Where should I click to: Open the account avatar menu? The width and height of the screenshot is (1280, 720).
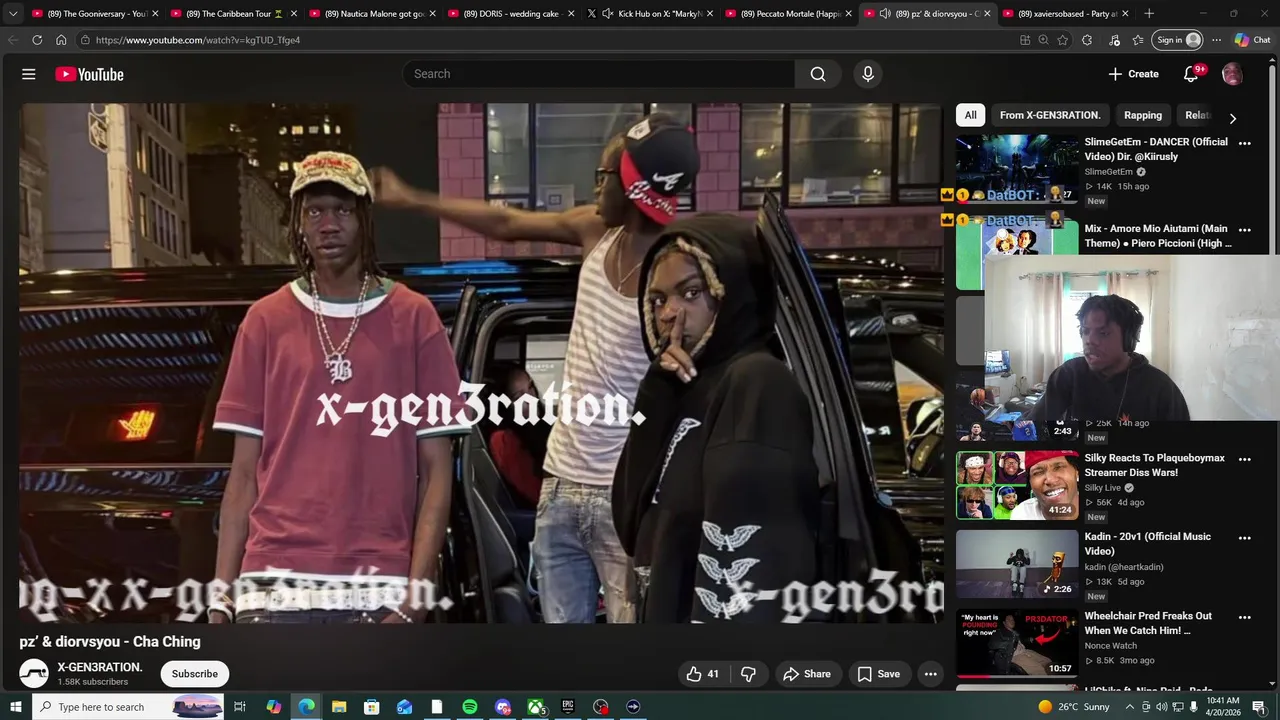click(x=1232, y=74)
